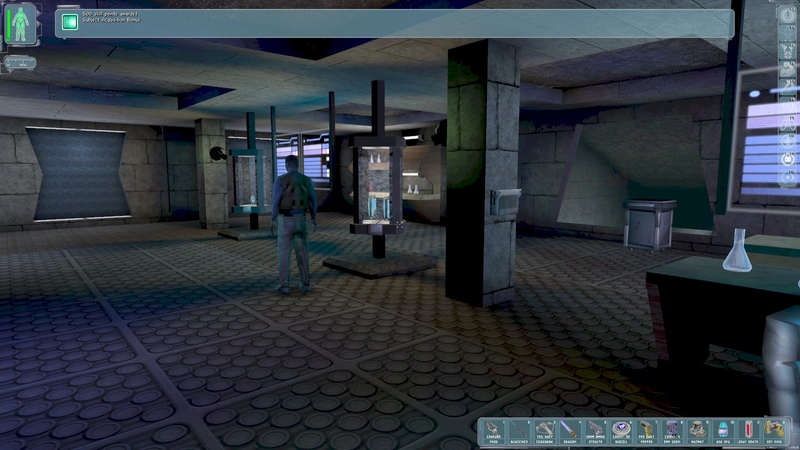Viewport: 800px width, 450px height.
Task: Equip the Crossbow from the belt
Action: pos(544,431)
